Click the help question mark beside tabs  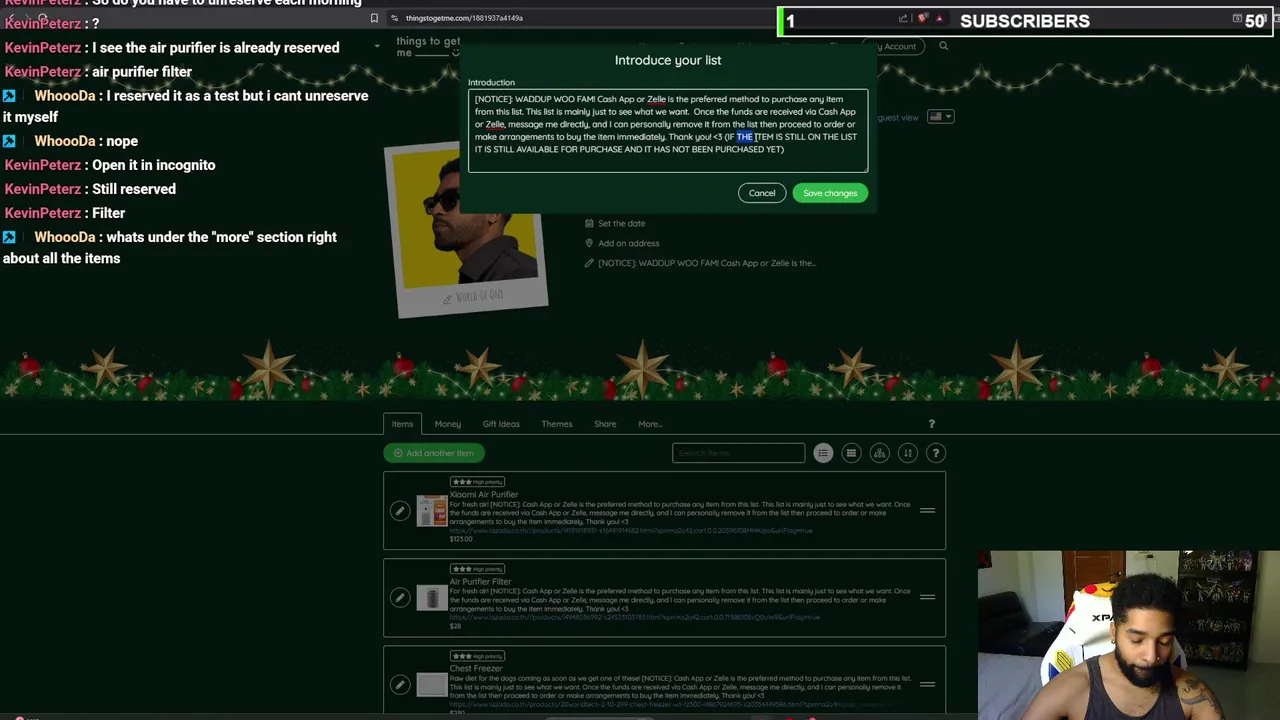(x=931, y=424)
